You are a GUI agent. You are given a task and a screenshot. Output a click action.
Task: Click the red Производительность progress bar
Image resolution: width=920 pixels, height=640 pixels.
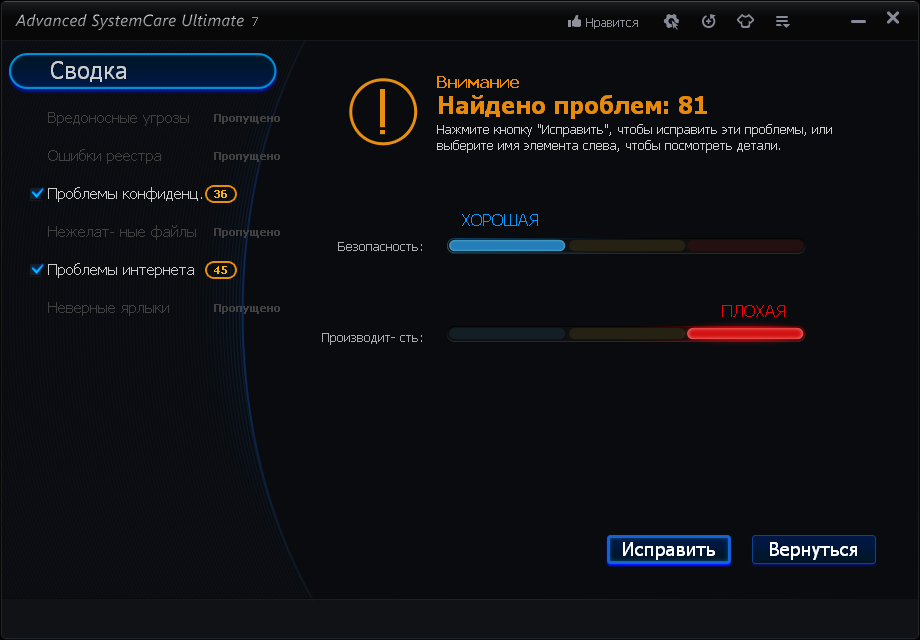point(744,333)
